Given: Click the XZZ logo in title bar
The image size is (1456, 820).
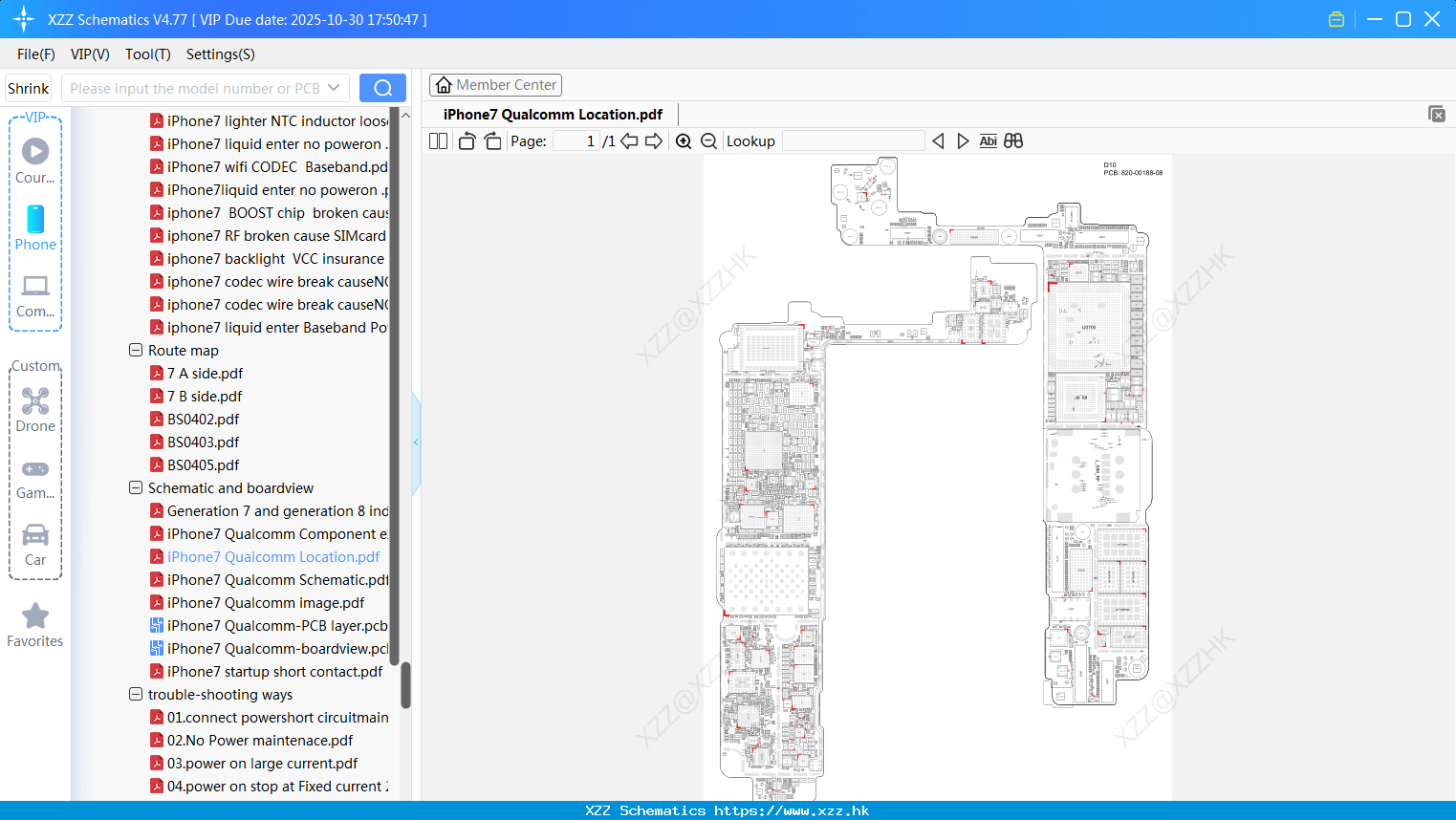Looking at the screenshot, I should [24, 19].
